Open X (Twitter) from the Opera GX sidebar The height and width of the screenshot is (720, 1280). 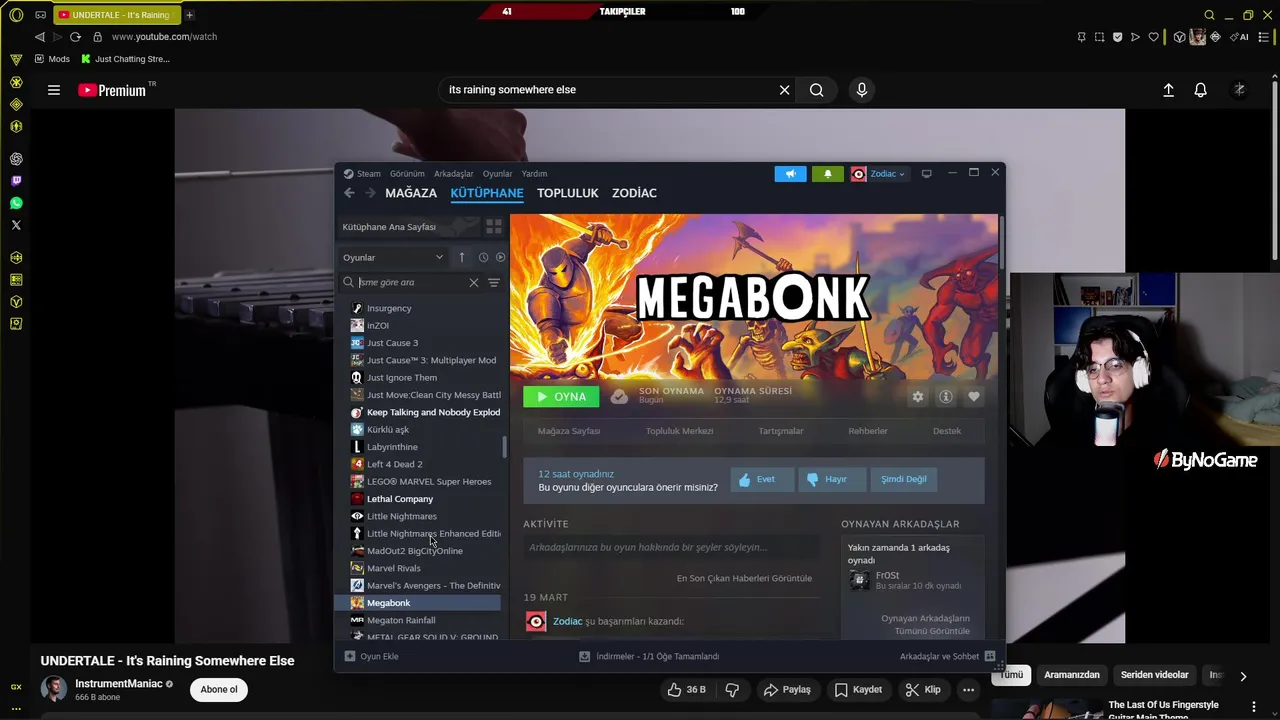pos(16,225)
